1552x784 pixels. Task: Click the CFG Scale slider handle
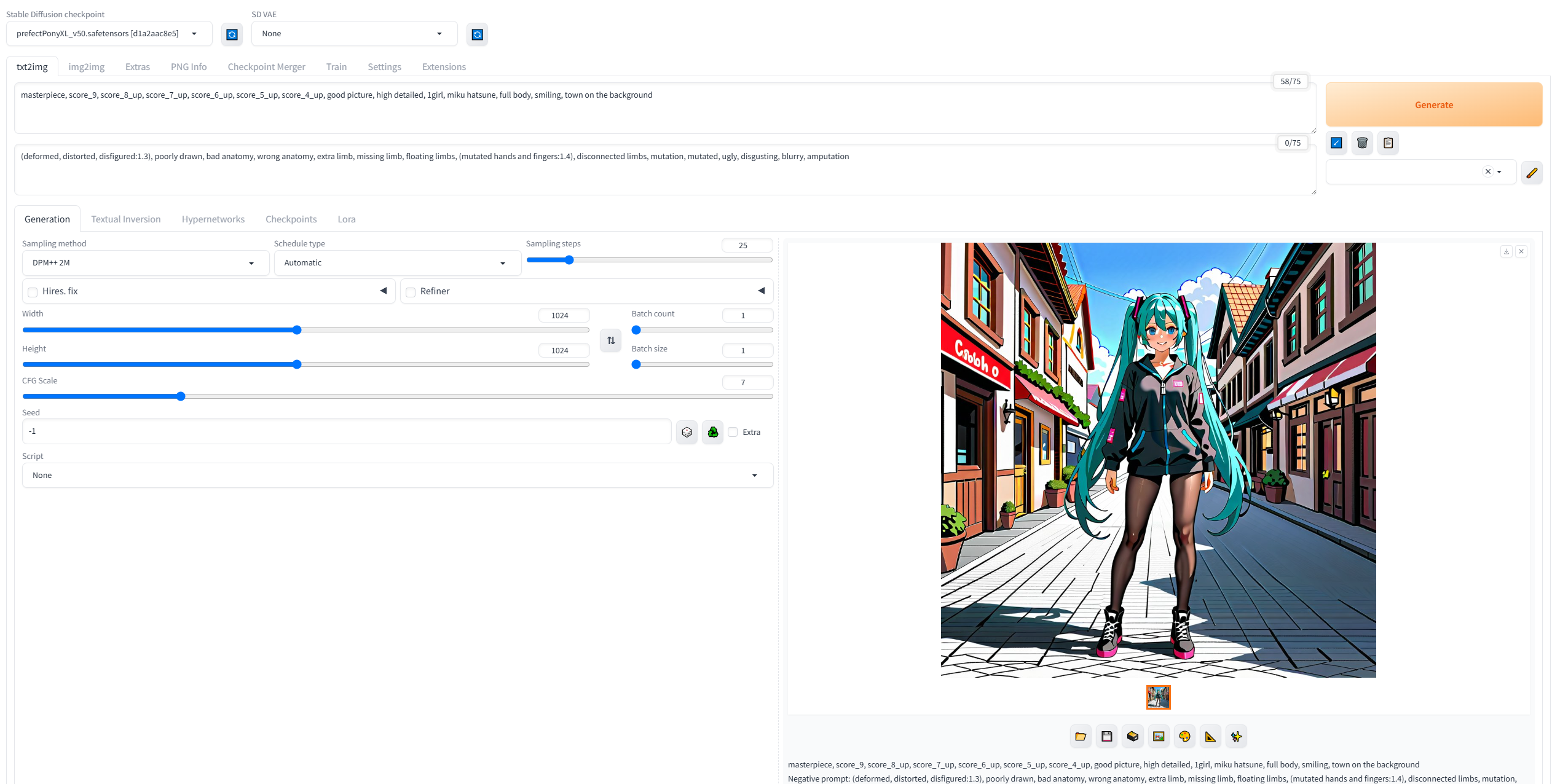pyautogui.click(x=181, y=396)
